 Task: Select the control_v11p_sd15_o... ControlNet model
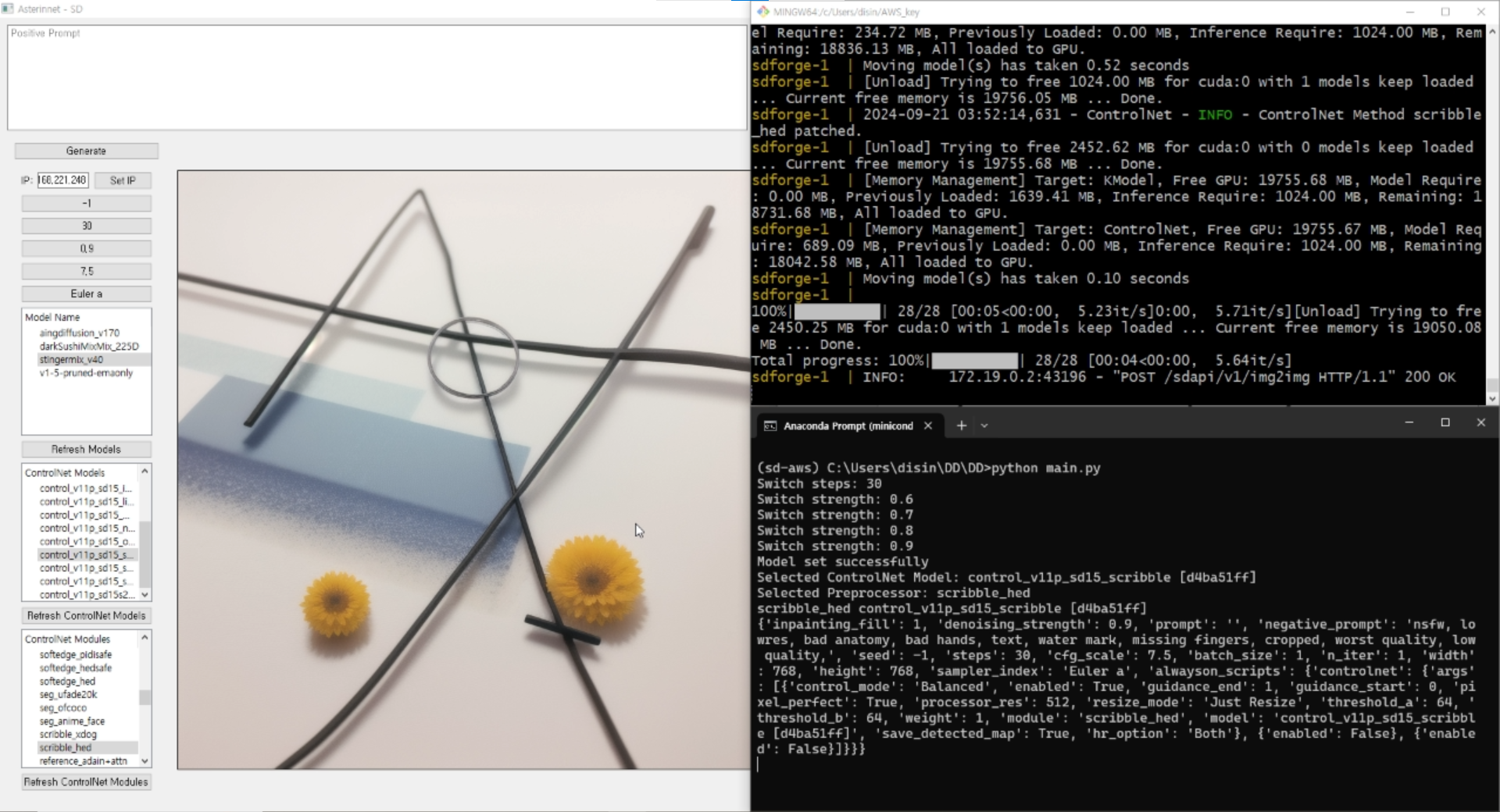(x=86, y=541)
